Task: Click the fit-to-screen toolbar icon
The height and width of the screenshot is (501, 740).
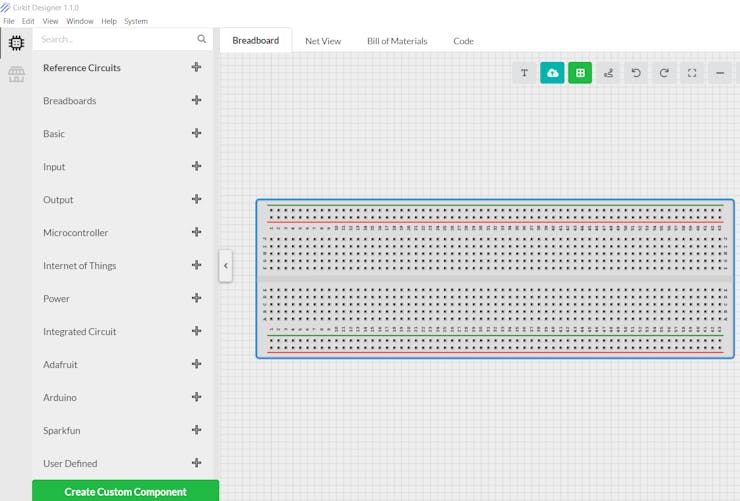Action: [692, 73]
